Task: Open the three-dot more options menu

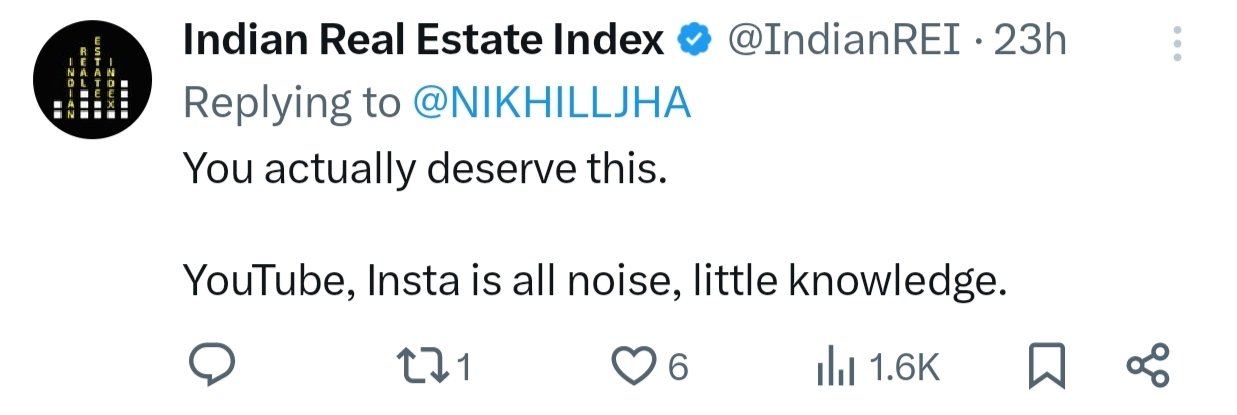Action: 1176,44
